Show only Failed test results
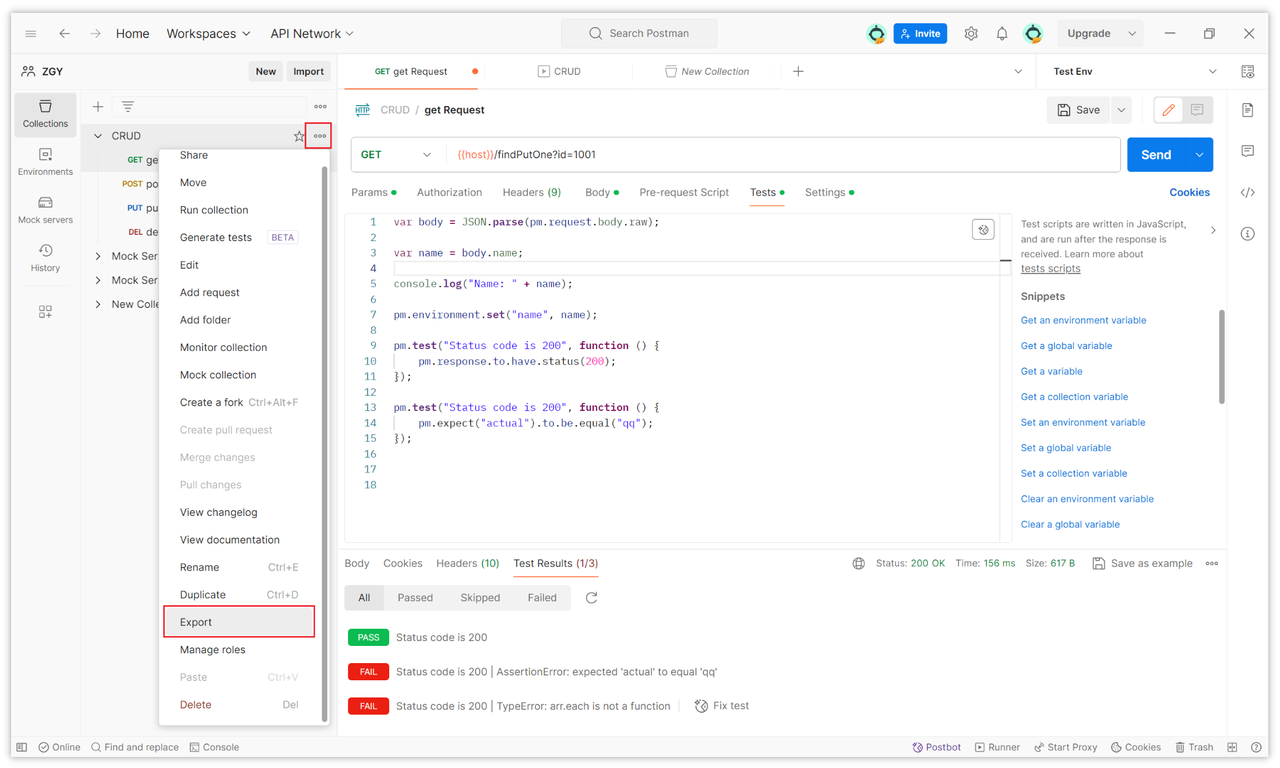Viewport: 1280px width, 768px height. 542,598
